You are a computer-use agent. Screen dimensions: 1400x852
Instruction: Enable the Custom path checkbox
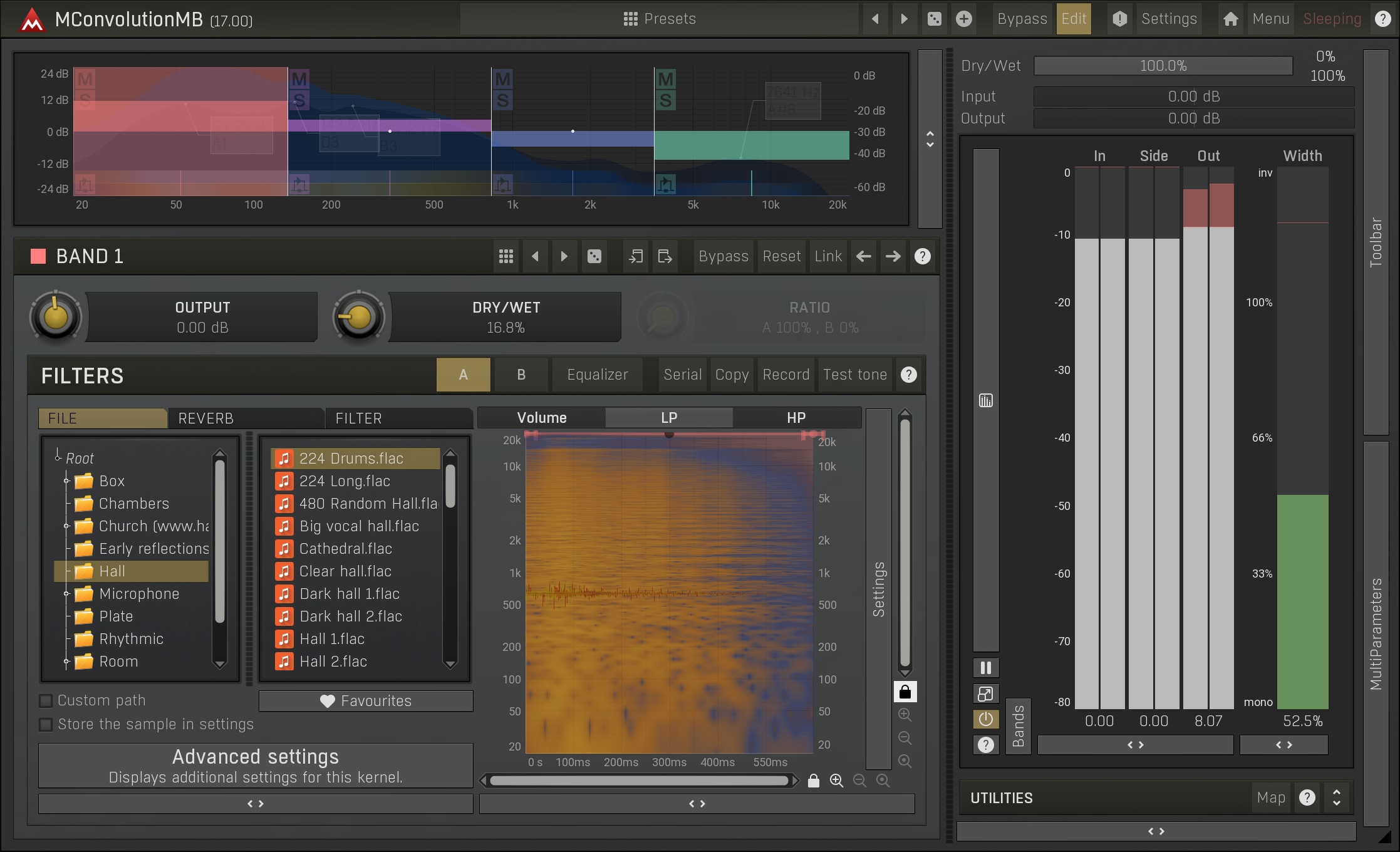tap(46, 700)
